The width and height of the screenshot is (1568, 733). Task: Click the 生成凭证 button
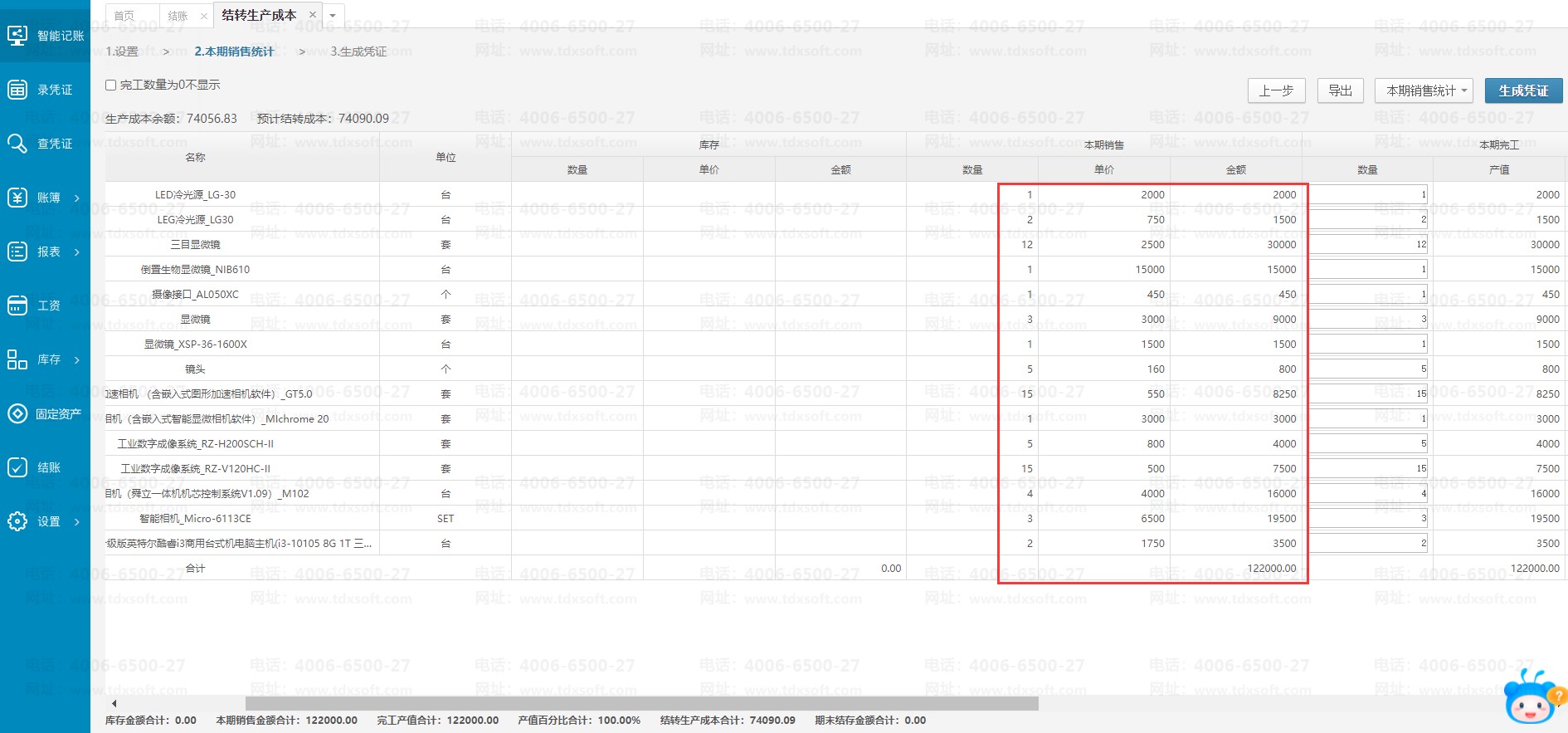[x=1523, y=90]
